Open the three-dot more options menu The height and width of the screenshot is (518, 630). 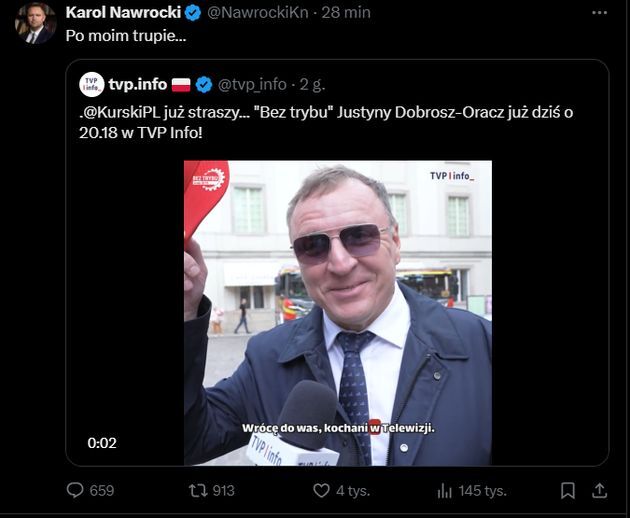pos(598,13)
